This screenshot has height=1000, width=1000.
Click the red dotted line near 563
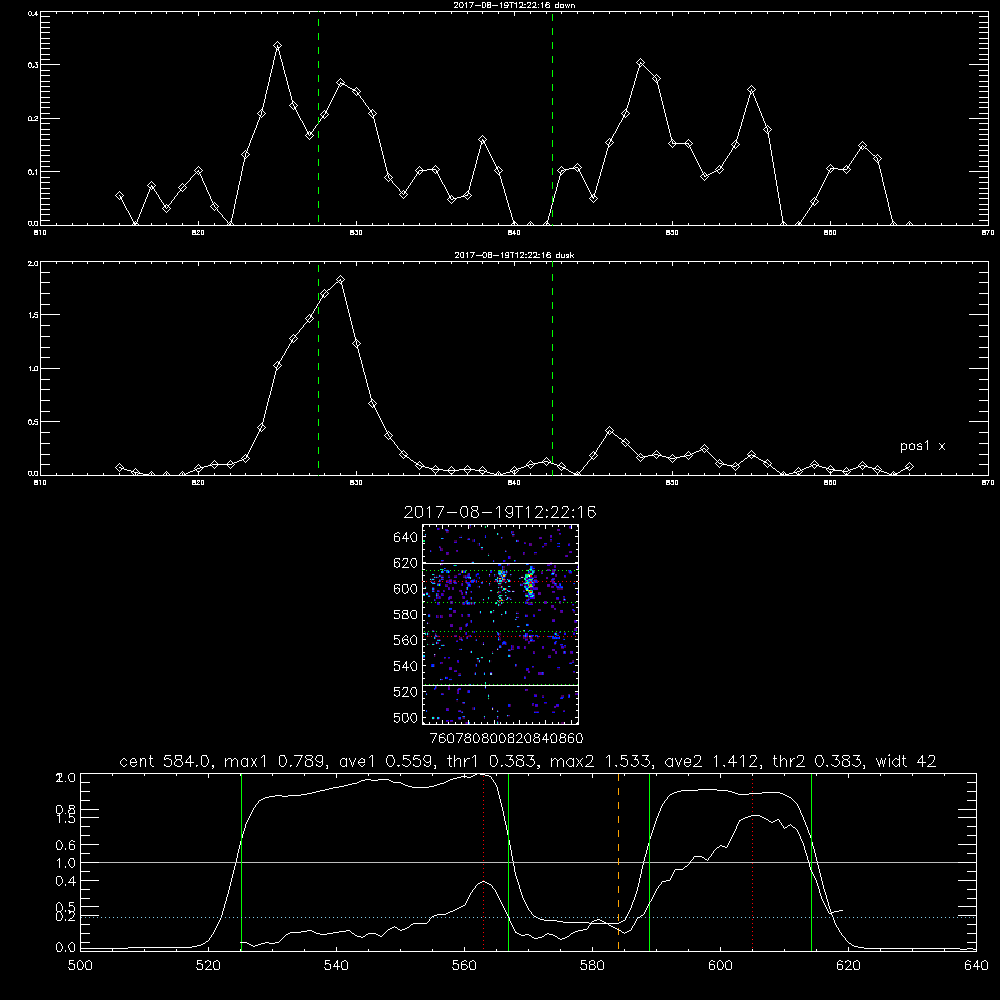(x=484, y=862)
